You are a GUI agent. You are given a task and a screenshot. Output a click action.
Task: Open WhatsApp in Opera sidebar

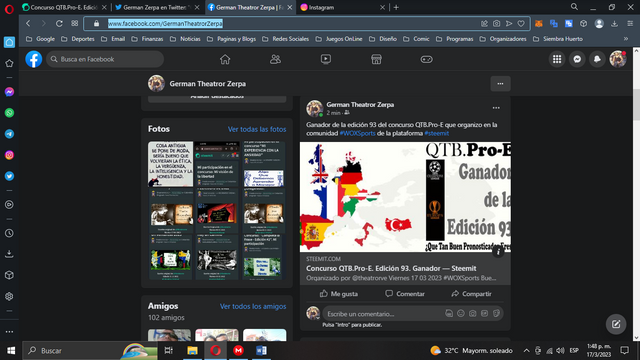pyautogui.click(x=9, y=113)
